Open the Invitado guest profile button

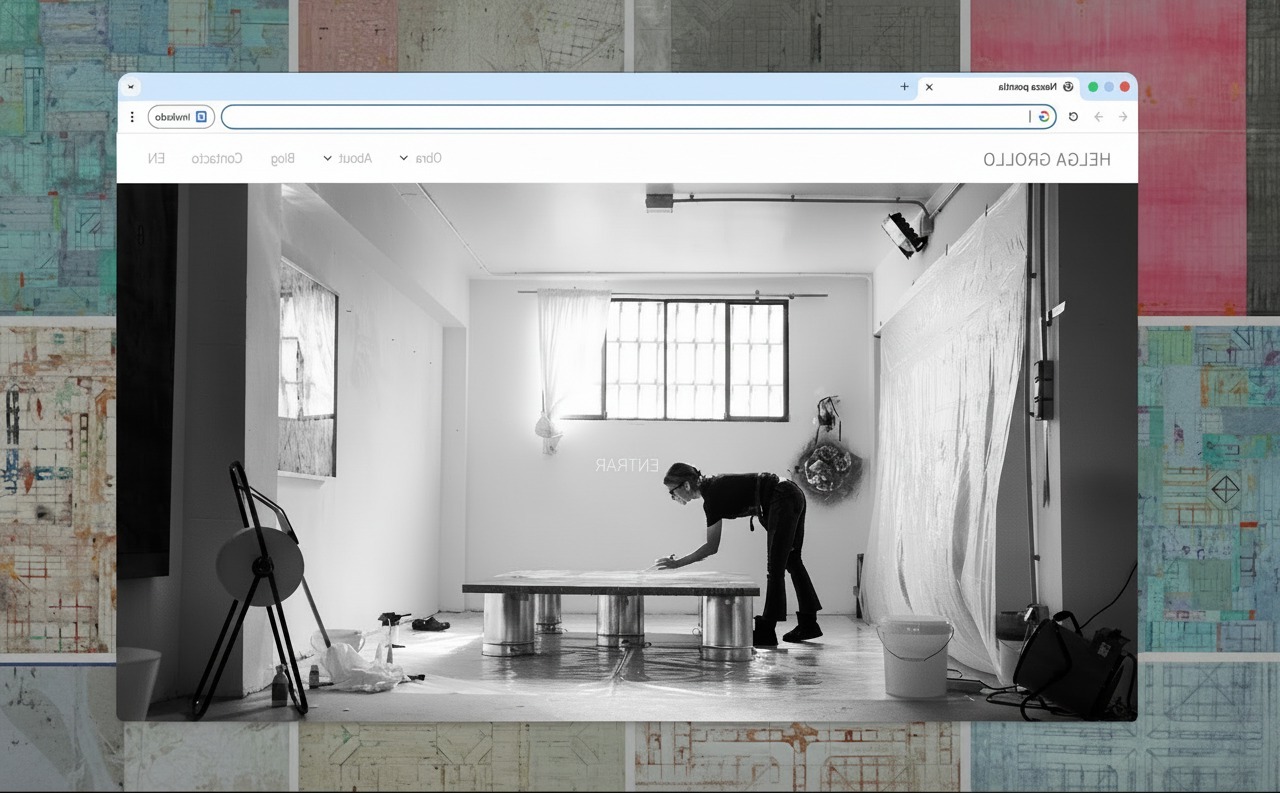coord(181,117)
